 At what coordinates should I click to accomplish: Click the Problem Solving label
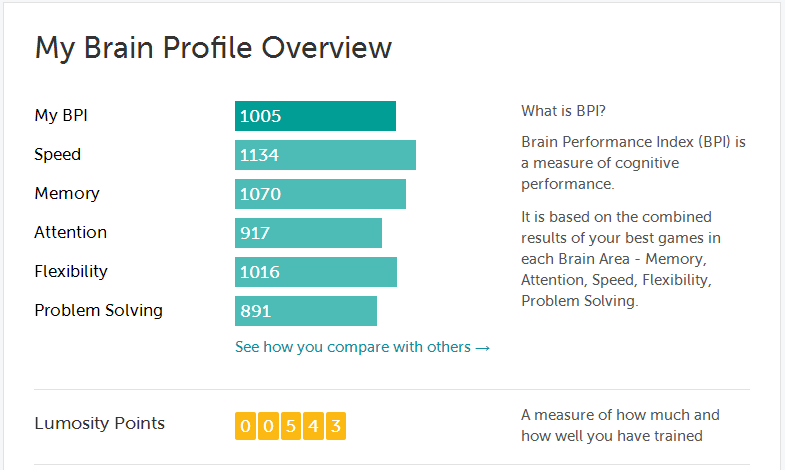tap(99, 310)
